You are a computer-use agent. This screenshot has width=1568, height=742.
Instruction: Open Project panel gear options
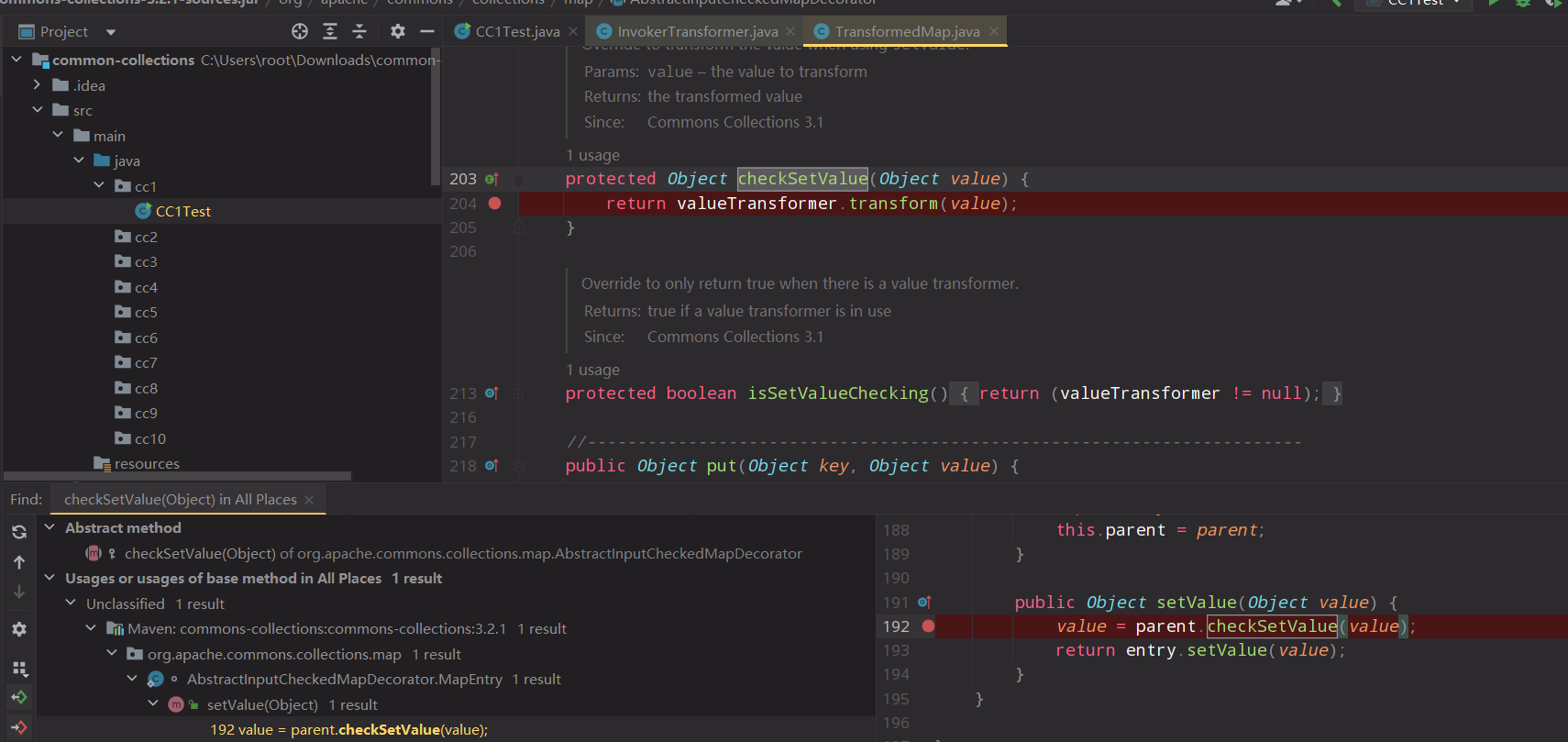pos(397,31)
